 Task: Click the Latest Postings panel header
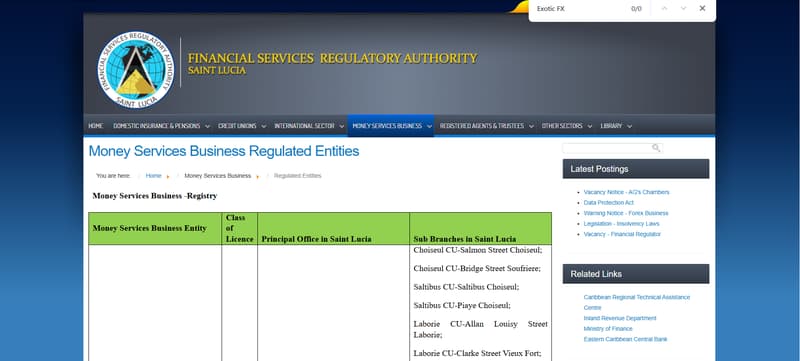(x=636, y=169)
